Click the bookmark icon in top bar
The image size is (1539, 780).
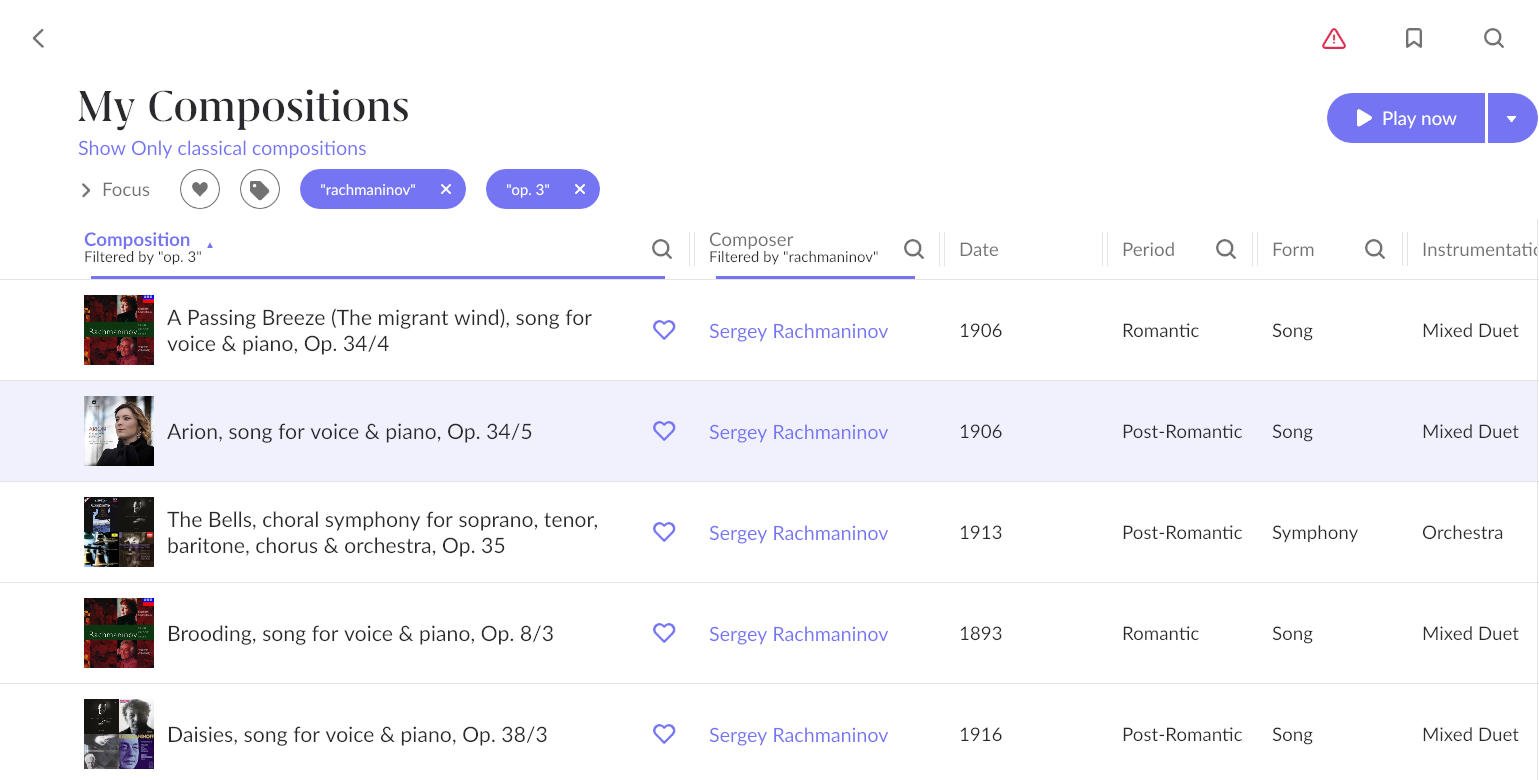pos(1413,38)
